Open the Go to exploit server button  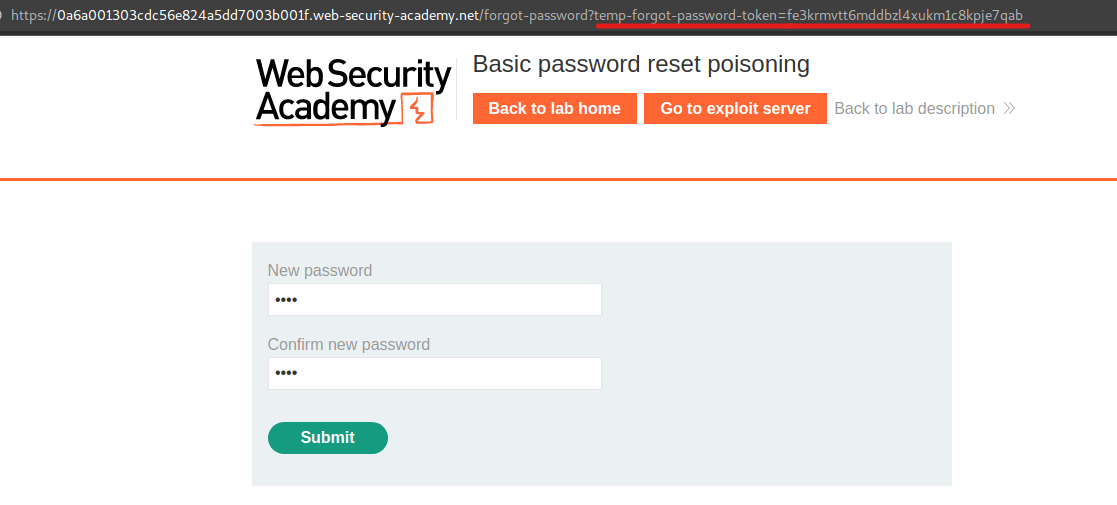coord(735,109)
